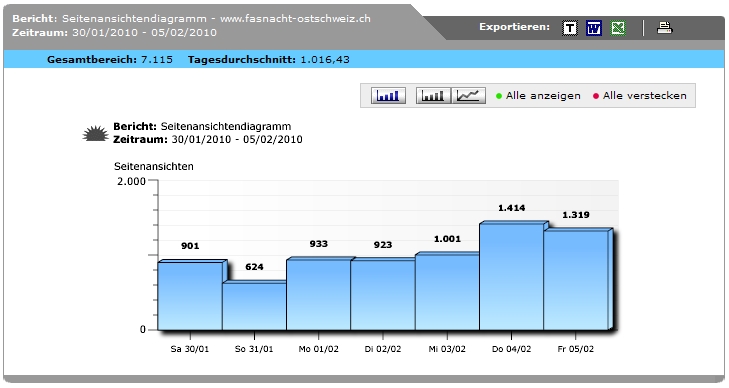The height and width of the screenshot is (388, 729).
Task: Select the Sa 30/01 bar
Action: (190, 296)
